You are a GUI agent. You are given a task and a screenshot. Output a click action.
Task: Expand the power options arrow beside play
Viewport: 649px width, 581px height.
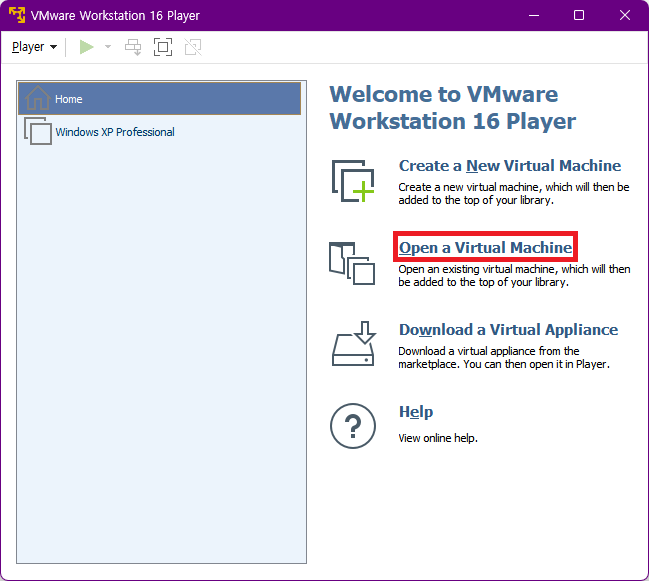point(108,47)
